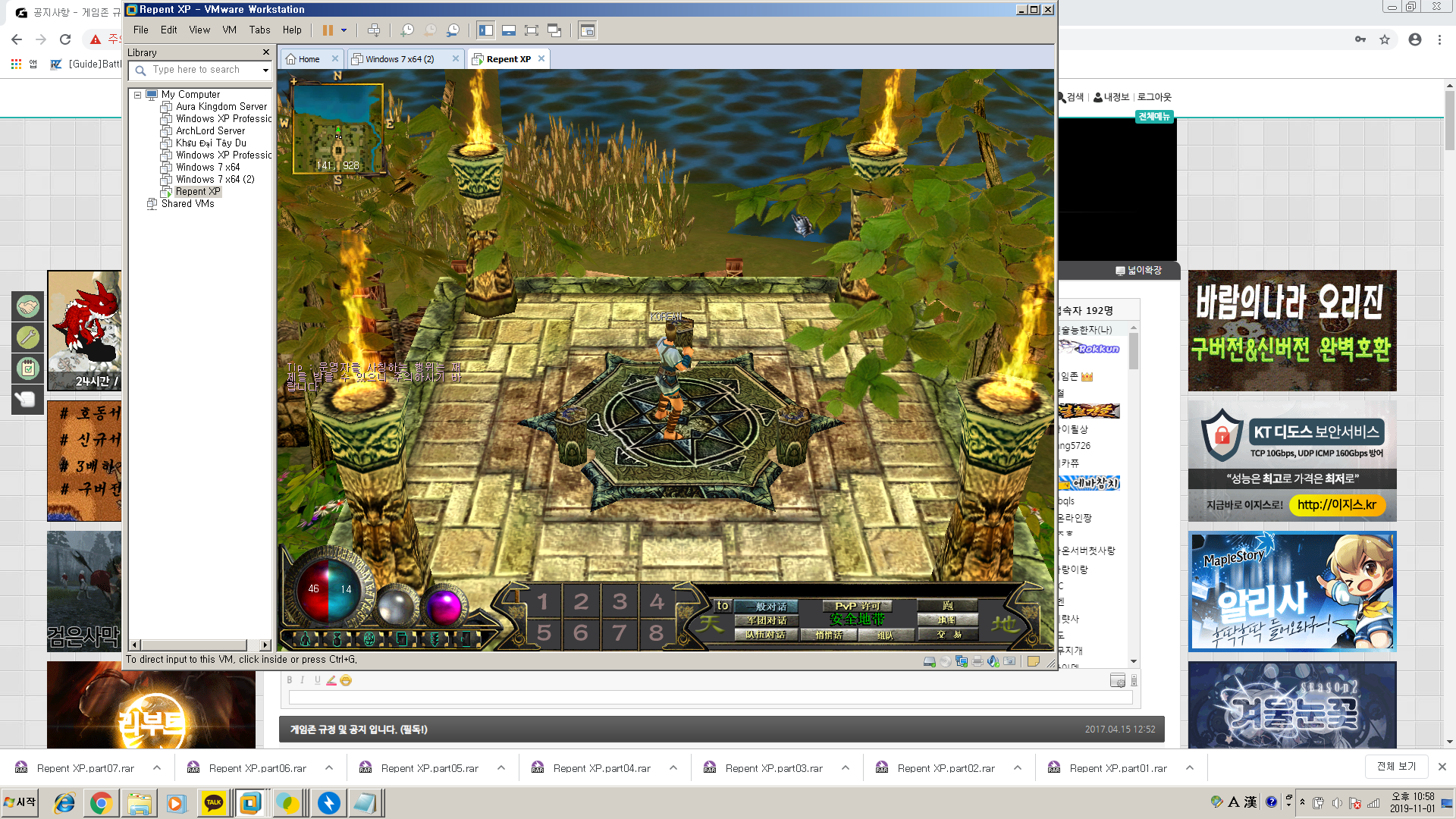
Task: Collapse the My Computer tree node
Action: pyautogui.click(x=137, y=95)
